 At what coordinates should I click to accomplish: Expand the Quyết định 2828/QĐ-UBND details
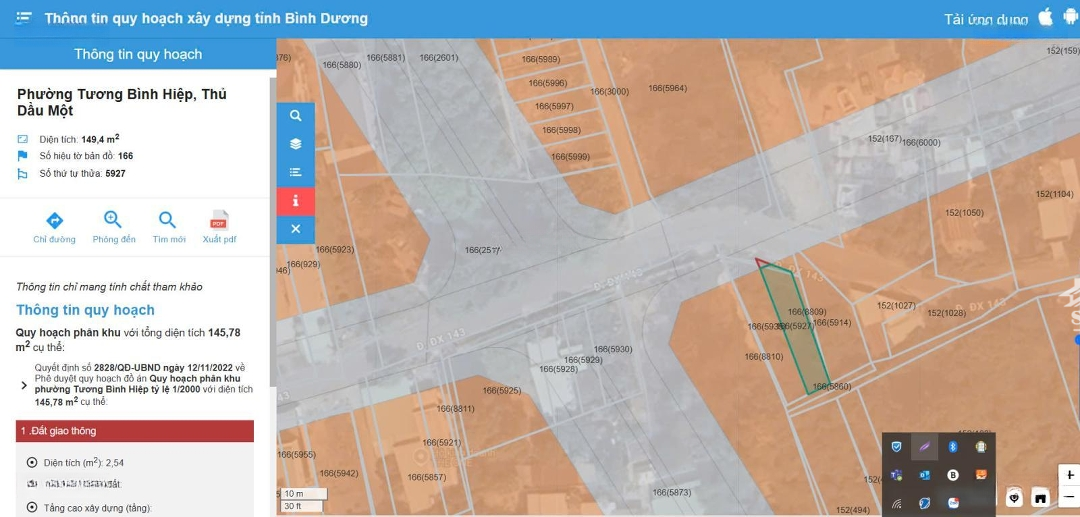(24, 385)
